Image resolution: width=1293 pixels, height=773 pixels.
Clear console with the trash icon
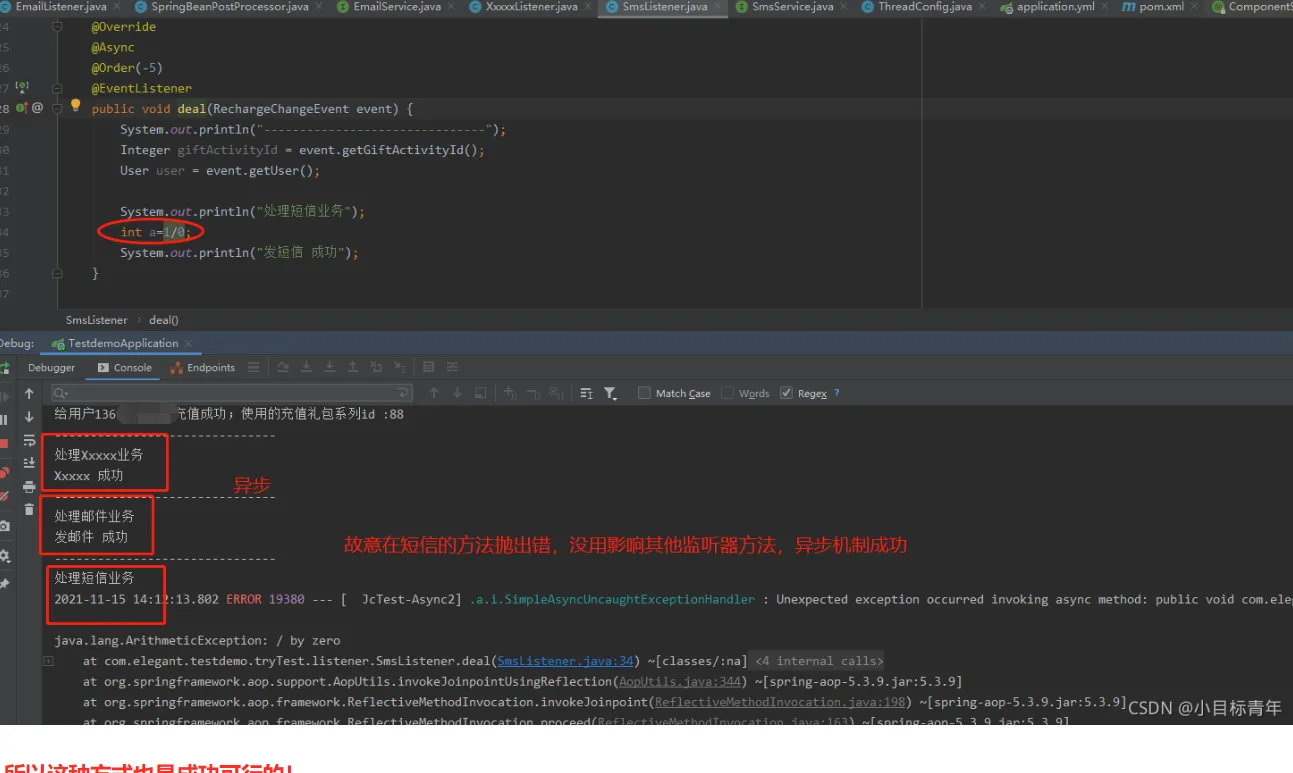(30, 510)
